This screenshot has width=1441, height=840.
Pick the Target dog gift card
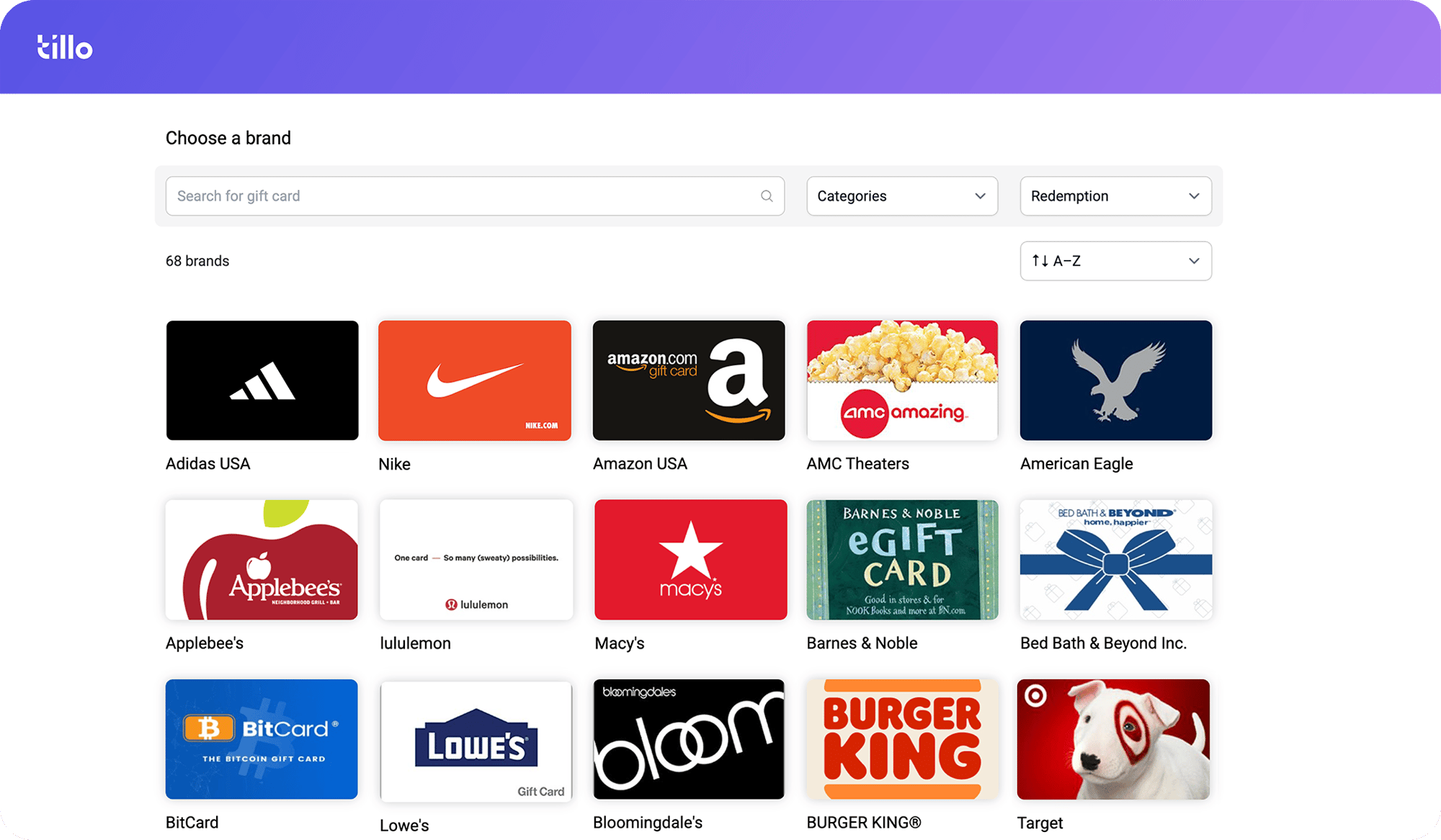1112,739
